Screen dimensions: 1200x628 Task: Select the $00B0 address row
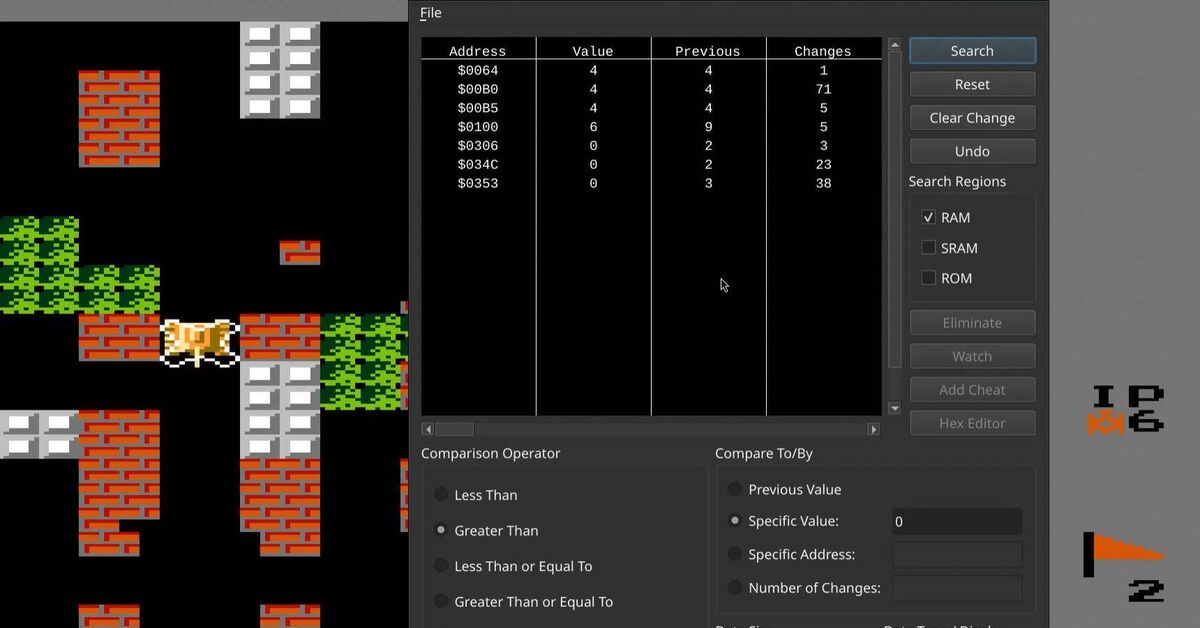[x=651, y=90]
